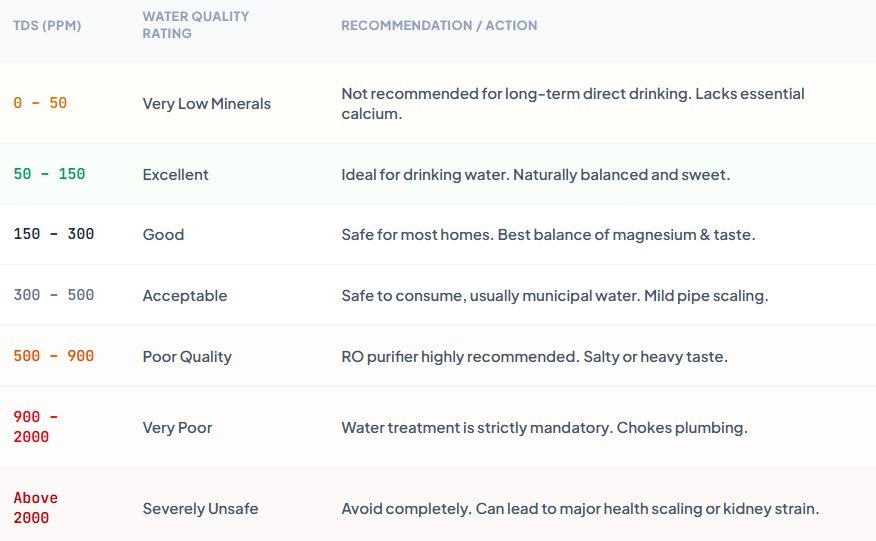The image size is (876, 541).
Task: Click the TDS (PPM) column header
Action: 47,26
